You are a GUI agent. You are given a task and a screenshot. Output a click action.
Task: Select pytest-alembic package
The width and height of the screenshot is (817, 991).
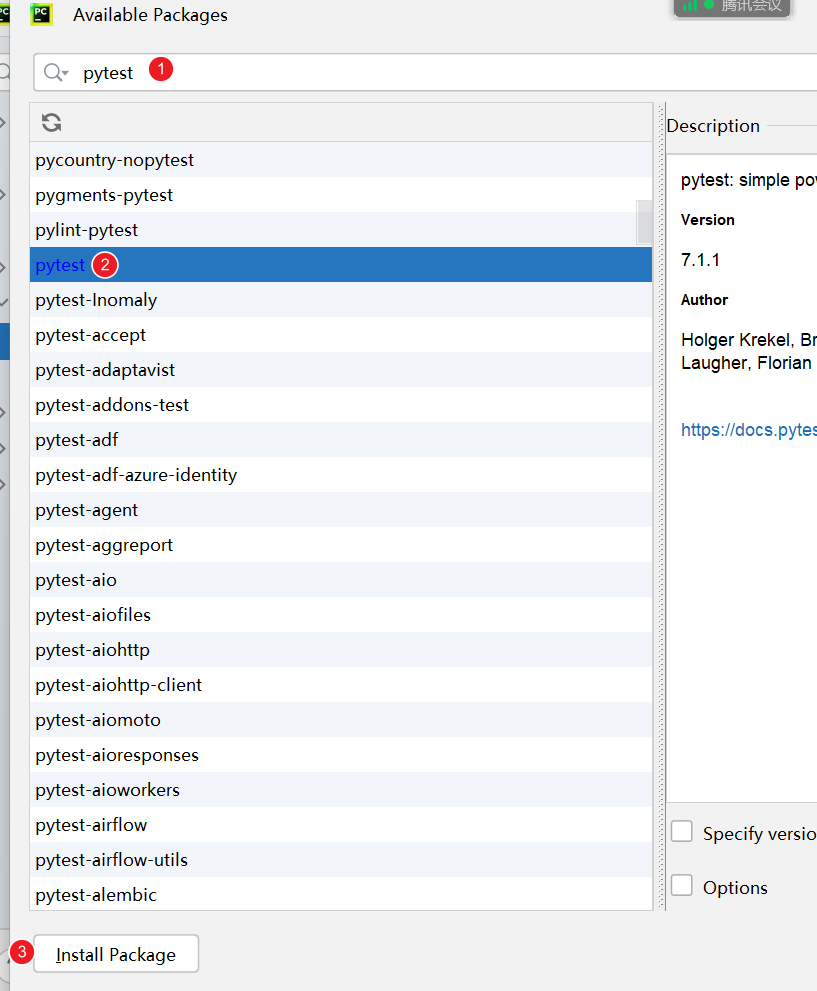coord(341,894)
